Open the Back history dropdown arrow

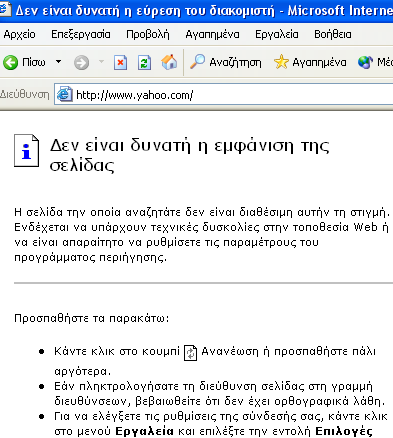pyautogui.click(x=58, y=62)
